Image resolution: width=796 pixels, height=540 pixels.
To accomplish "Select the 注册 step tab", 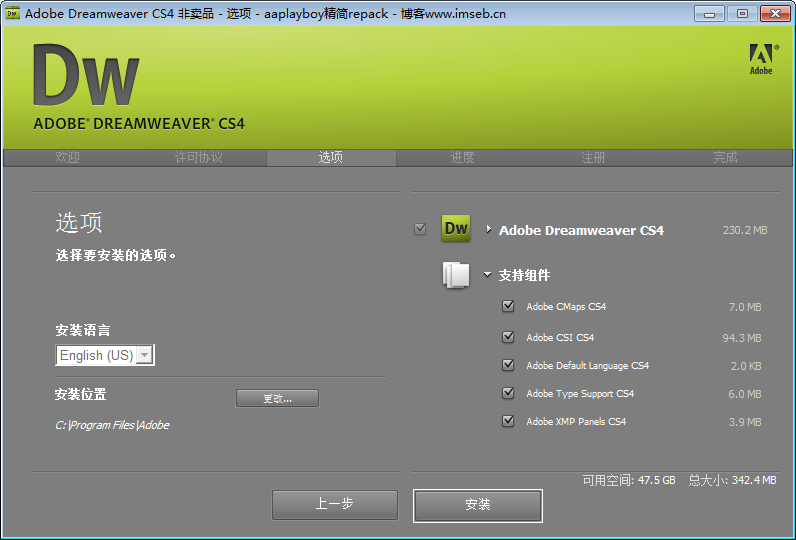I will tap(593, 157).
